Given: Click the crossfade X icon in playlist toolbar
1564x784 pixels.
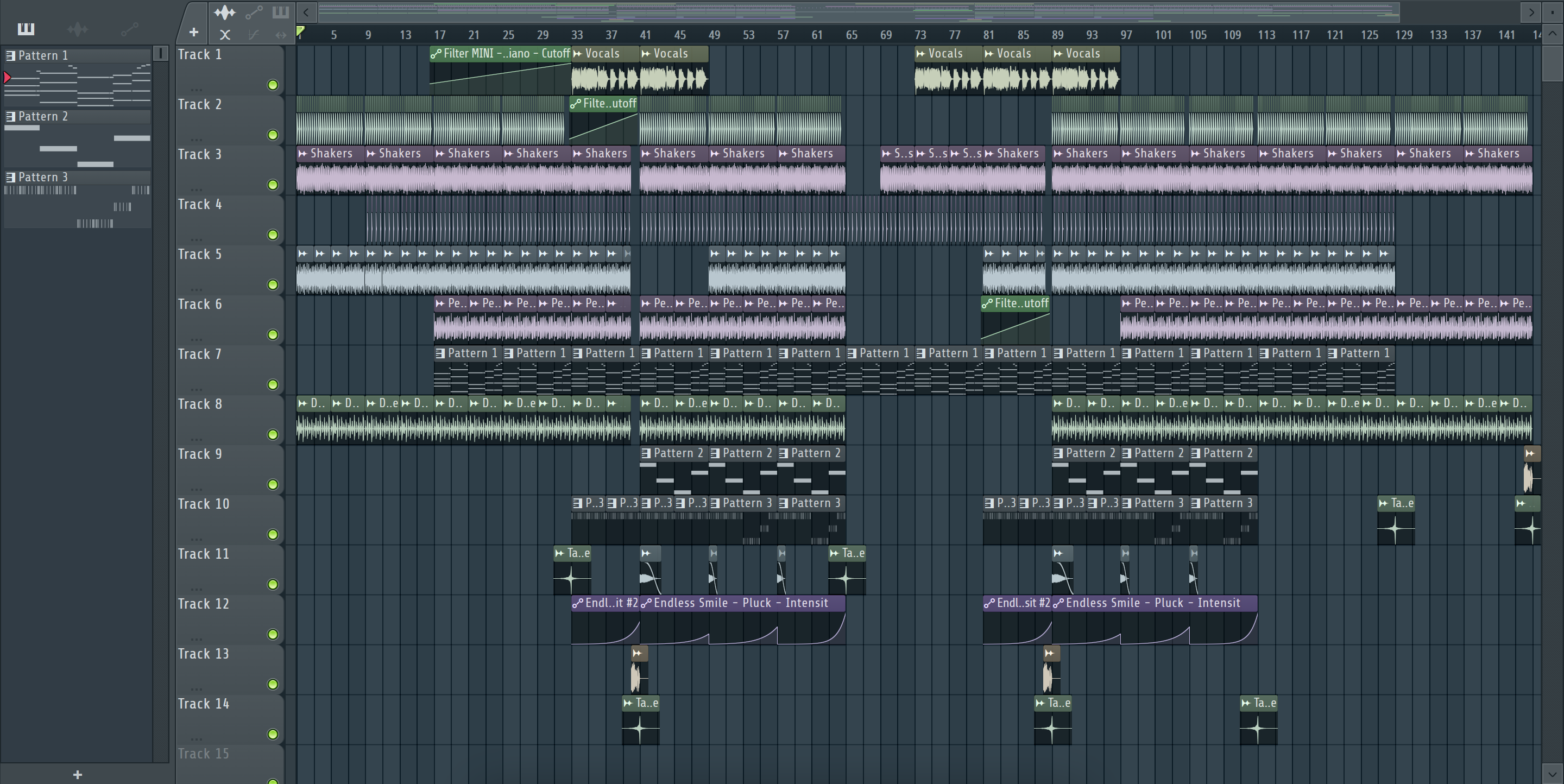Looking at the screenshot, I should pyautogui.click(x=225, y=35).
